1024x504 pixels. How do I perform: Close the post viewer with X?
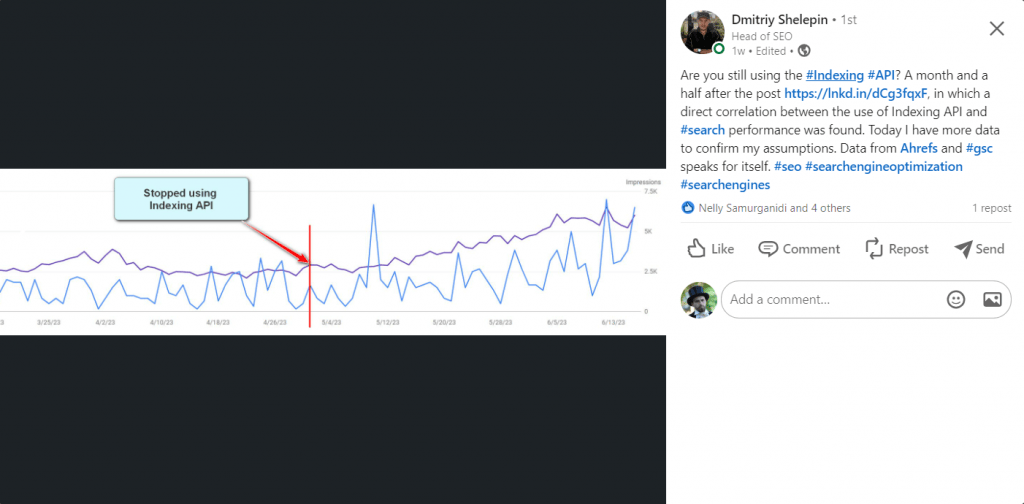pos(996,28)
